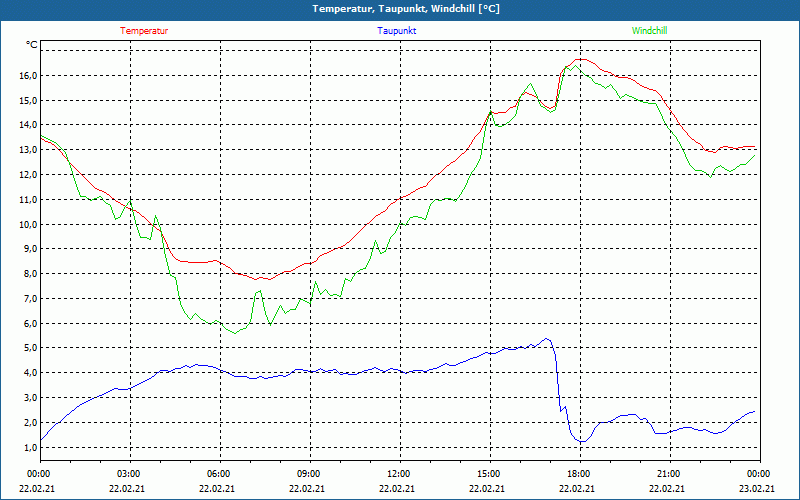Click the 12,0 y-axis value

29,175
